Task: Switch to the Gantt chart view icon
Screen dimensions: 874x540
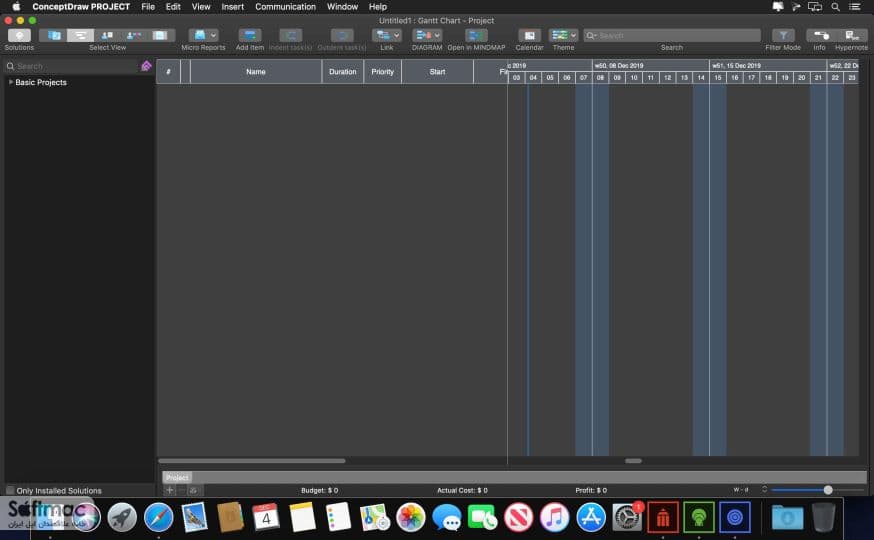Action: coord(80,35)
